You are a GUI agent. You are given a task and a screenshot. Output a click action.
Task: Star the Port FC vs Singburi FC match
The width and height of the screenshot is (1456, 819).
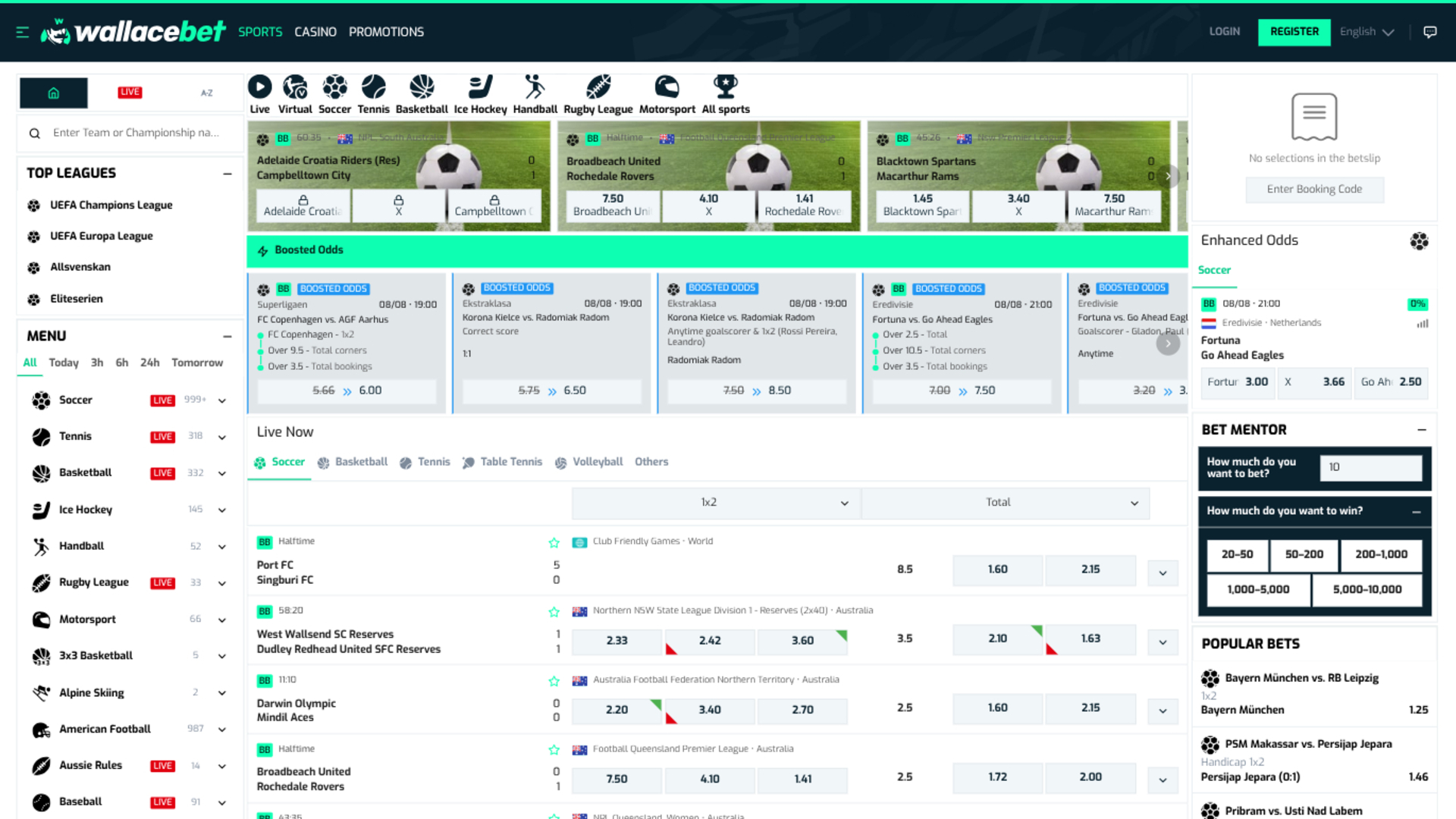pyautogui.click(x=554, y=542)
